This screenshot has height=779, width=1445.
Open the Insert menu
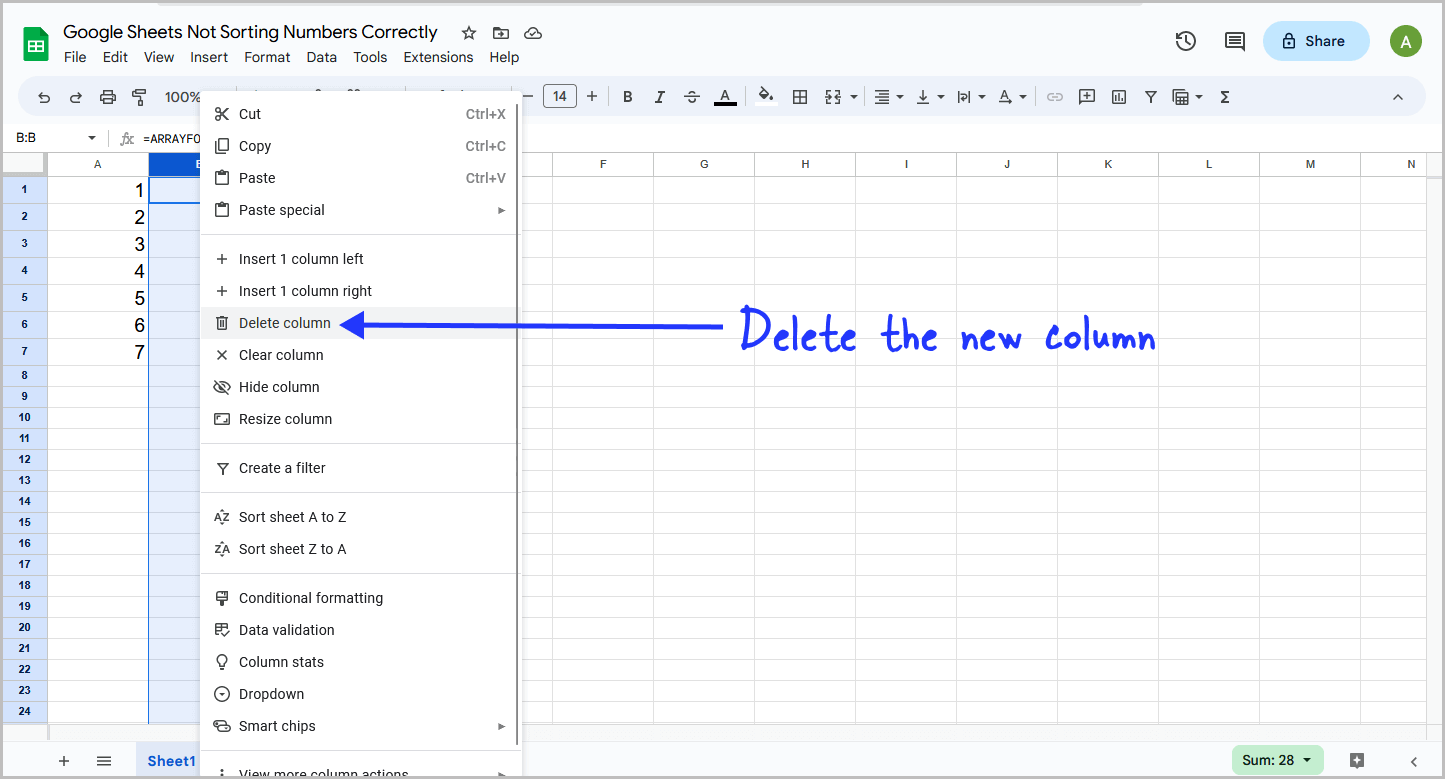click(209, 57)
